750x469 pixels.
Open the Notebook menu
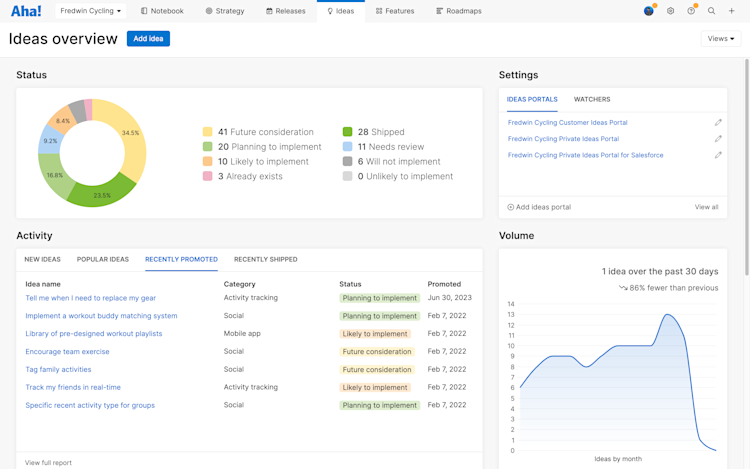(x=162, y=11)
